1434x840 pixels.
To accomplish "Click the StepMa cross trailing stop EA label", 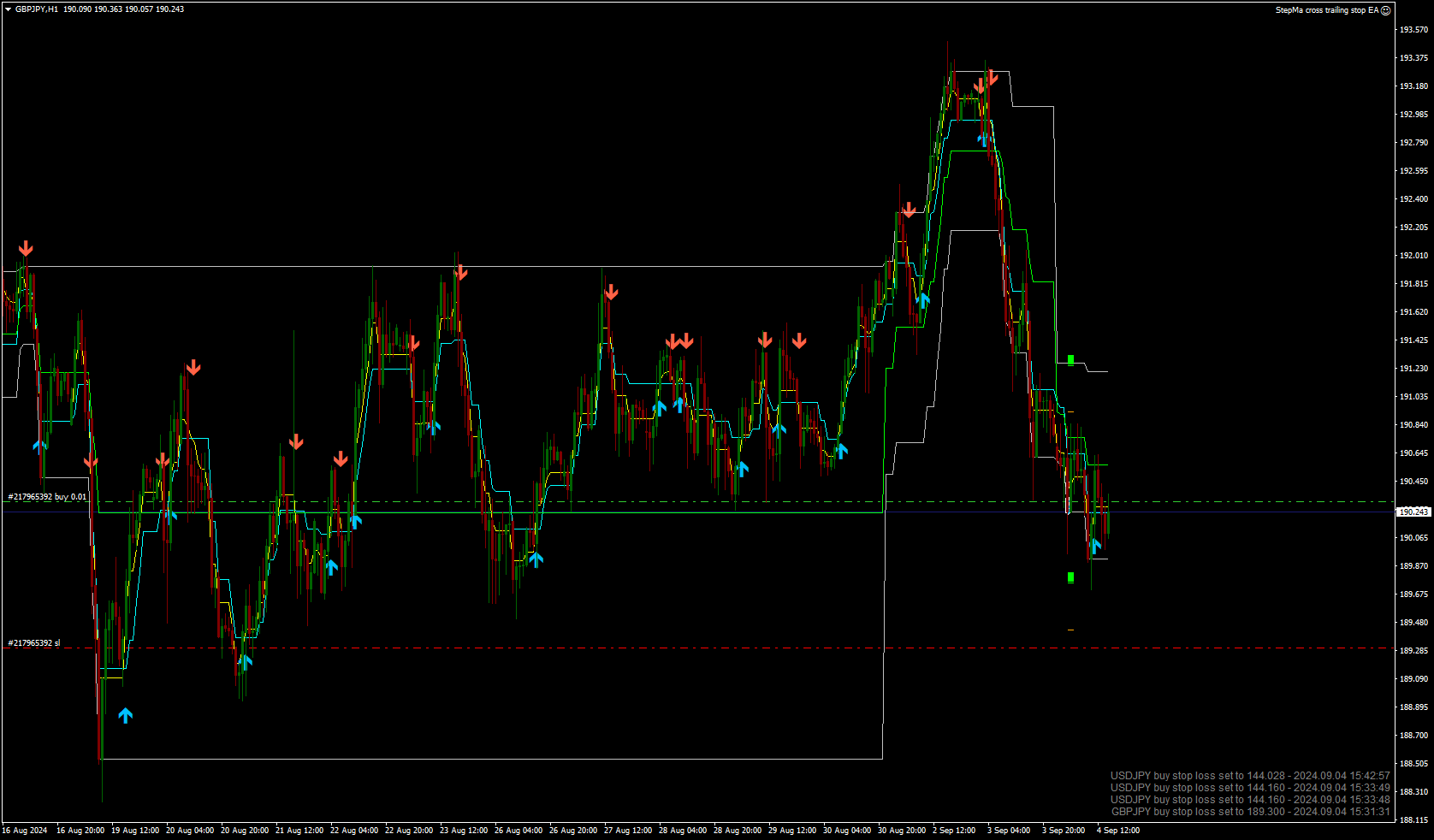I will pyautogui.click(x=1327, y=10).
